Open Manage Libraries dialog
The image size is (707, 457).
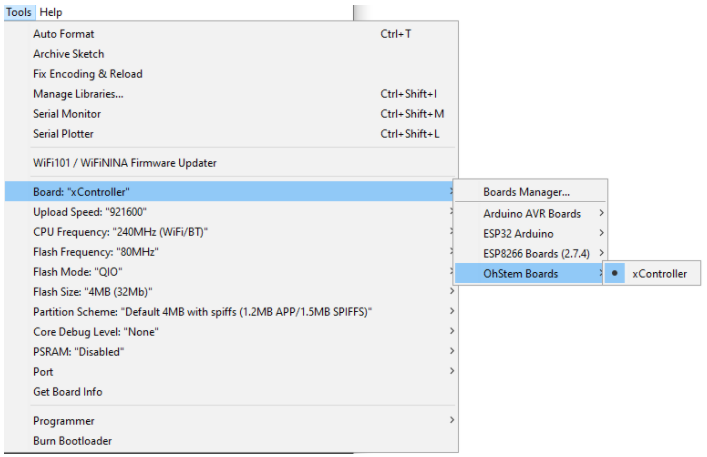(x=85, y=94)
